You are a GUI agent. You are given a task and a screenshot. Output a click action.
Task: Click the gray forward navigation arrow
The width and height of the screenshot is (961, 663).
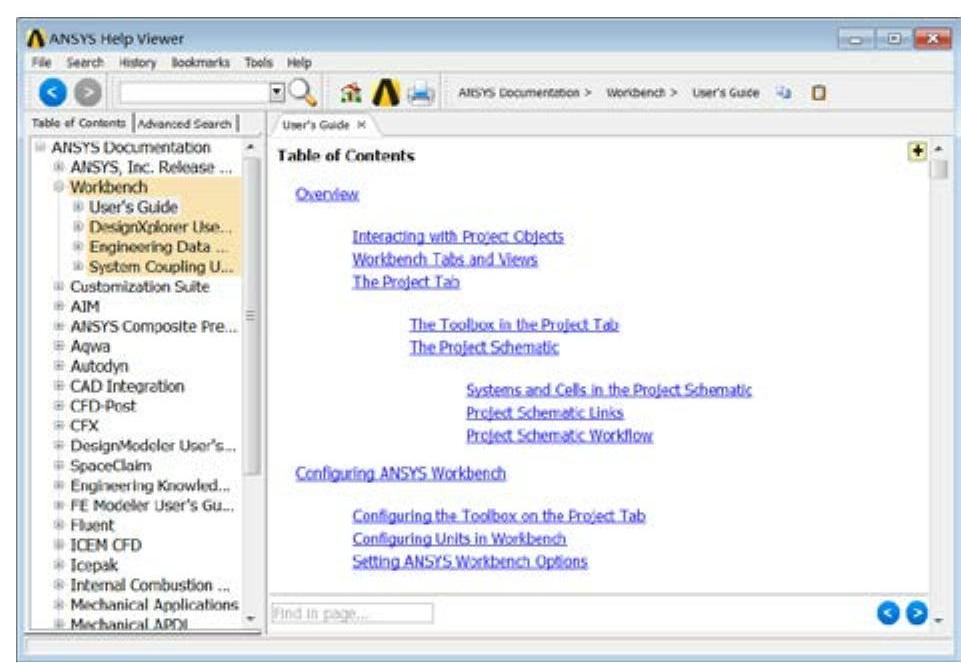click(x=88, y=93)
